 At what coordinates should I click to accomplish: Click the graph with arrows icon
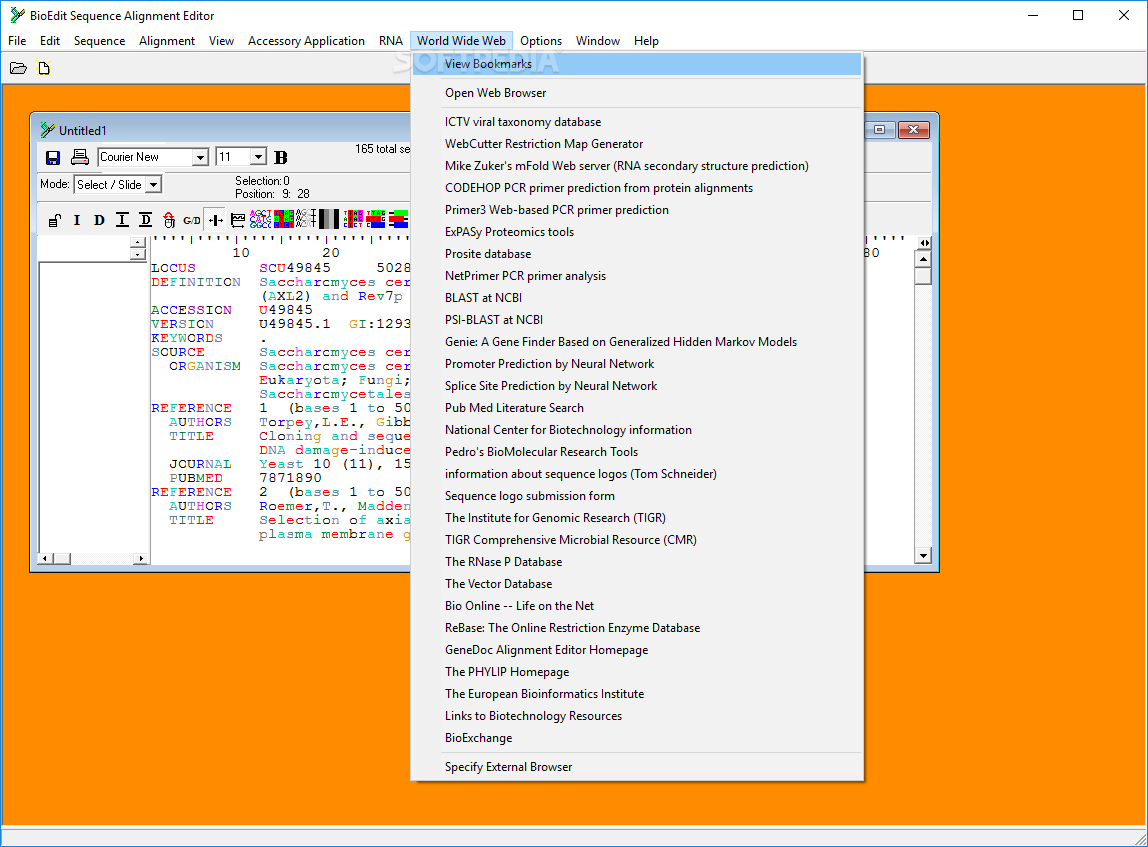(x=238, y=220)
